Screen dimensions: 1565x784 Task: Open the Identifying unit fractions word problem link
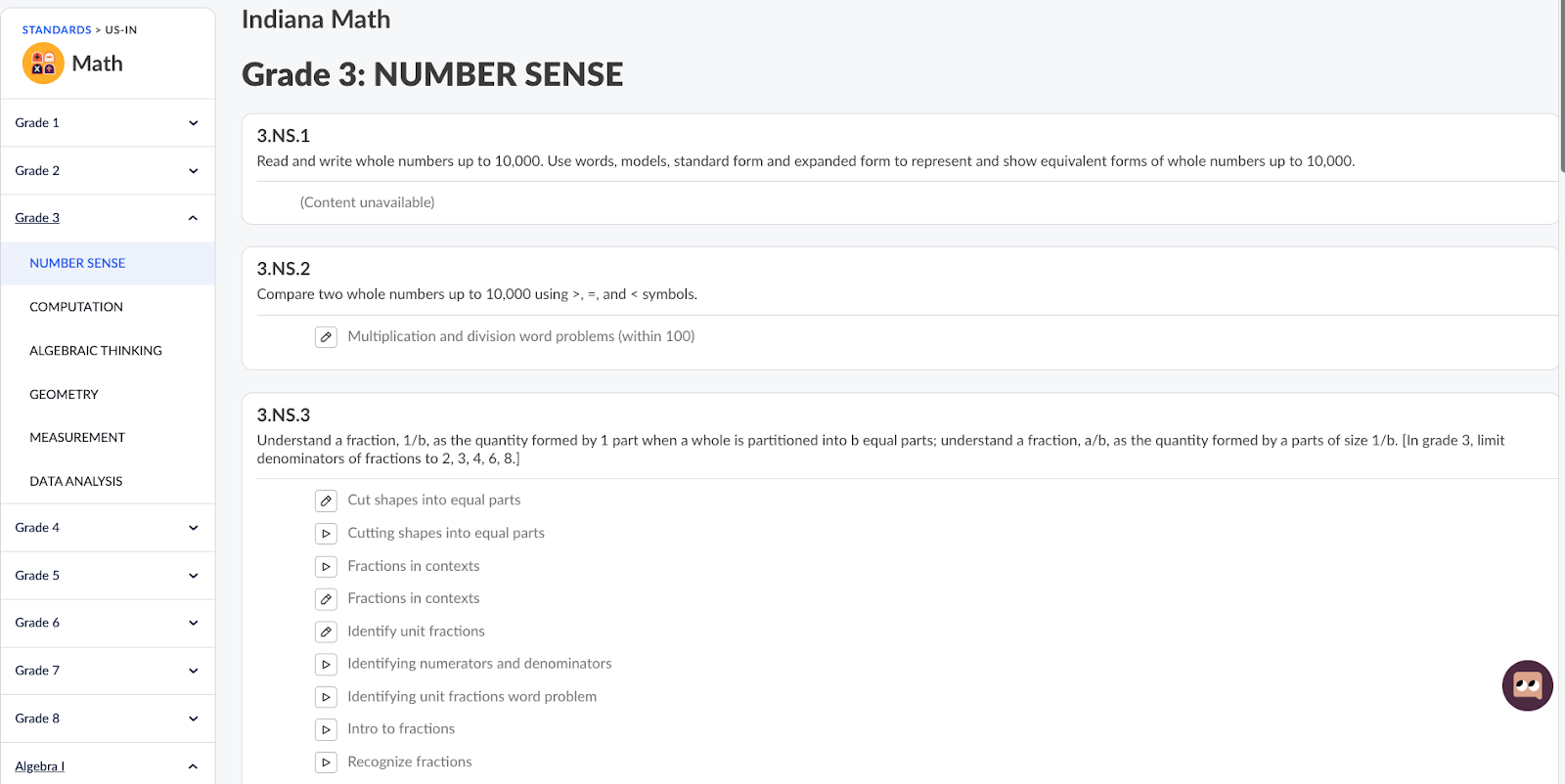(471, 697)
